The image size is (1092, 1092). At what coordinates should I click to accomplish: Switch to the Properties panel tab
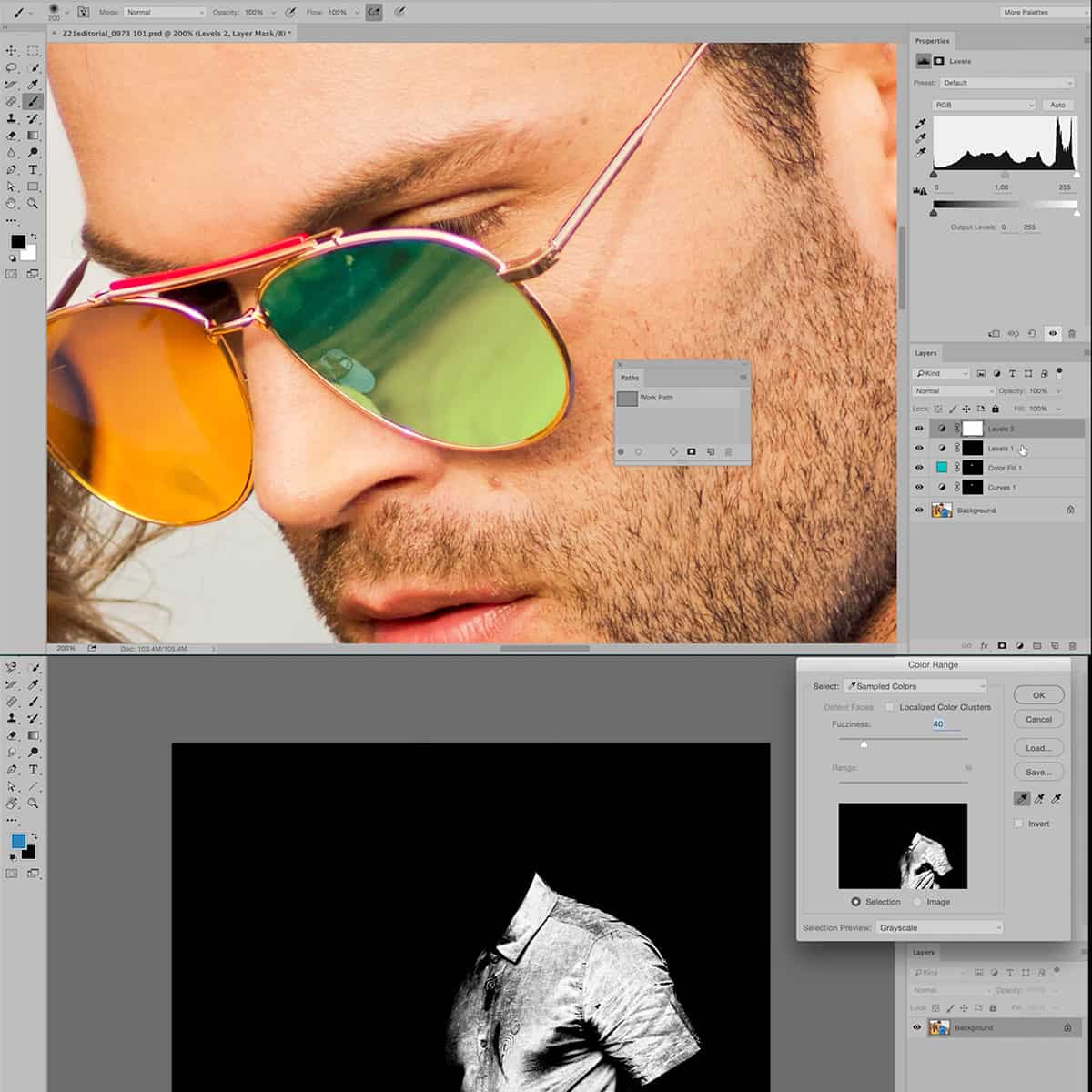point(932,41)
